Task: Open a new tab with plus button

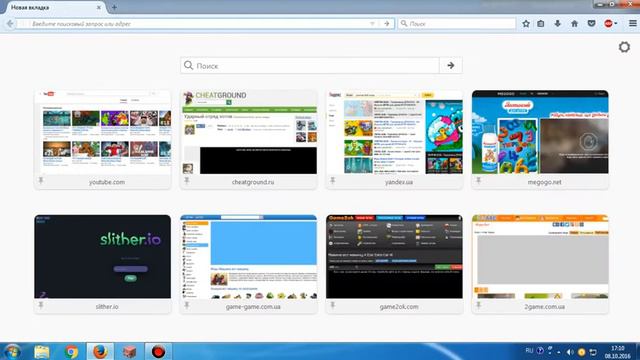Action: 114,7
